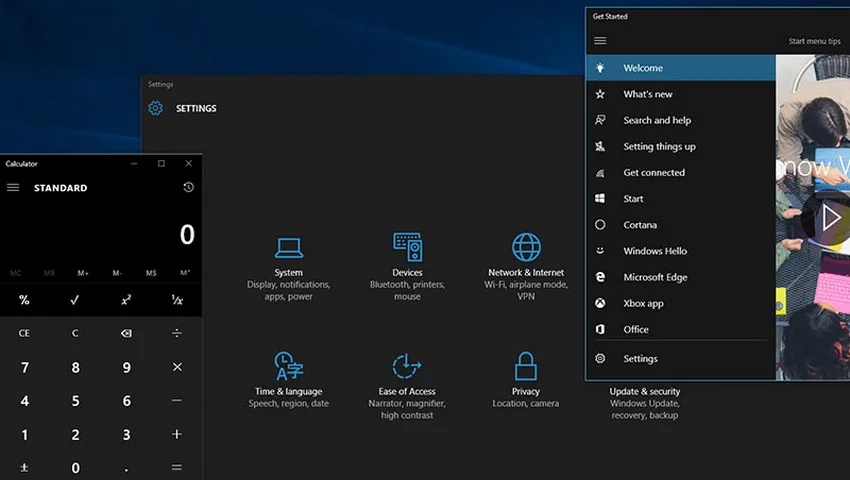The image size is (850, 480).
Task: Select What's new in Get Started
Action: tap(681, 94)
